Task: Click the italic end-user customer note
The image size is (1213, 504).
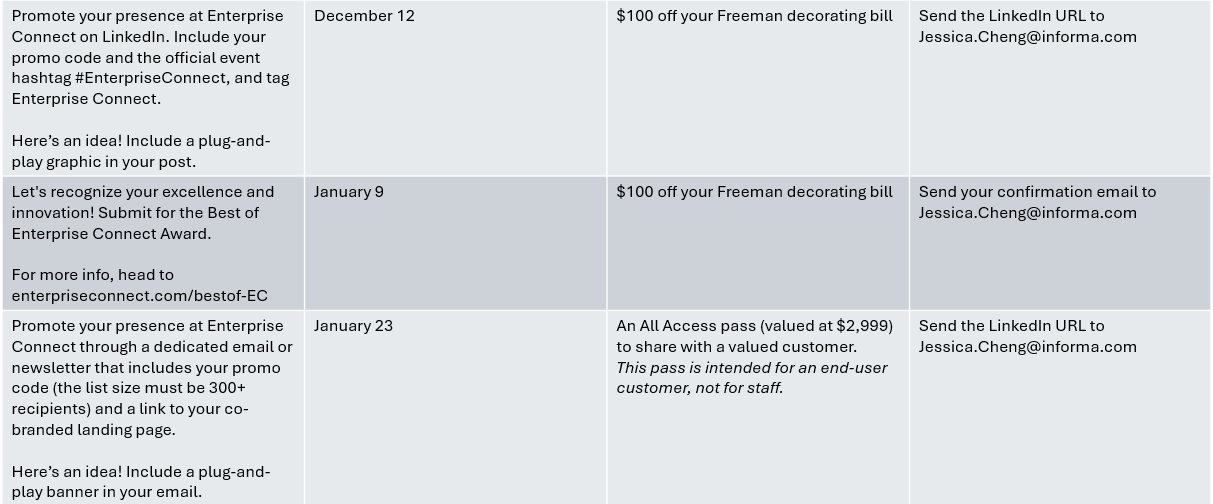Action: (751, 378)
